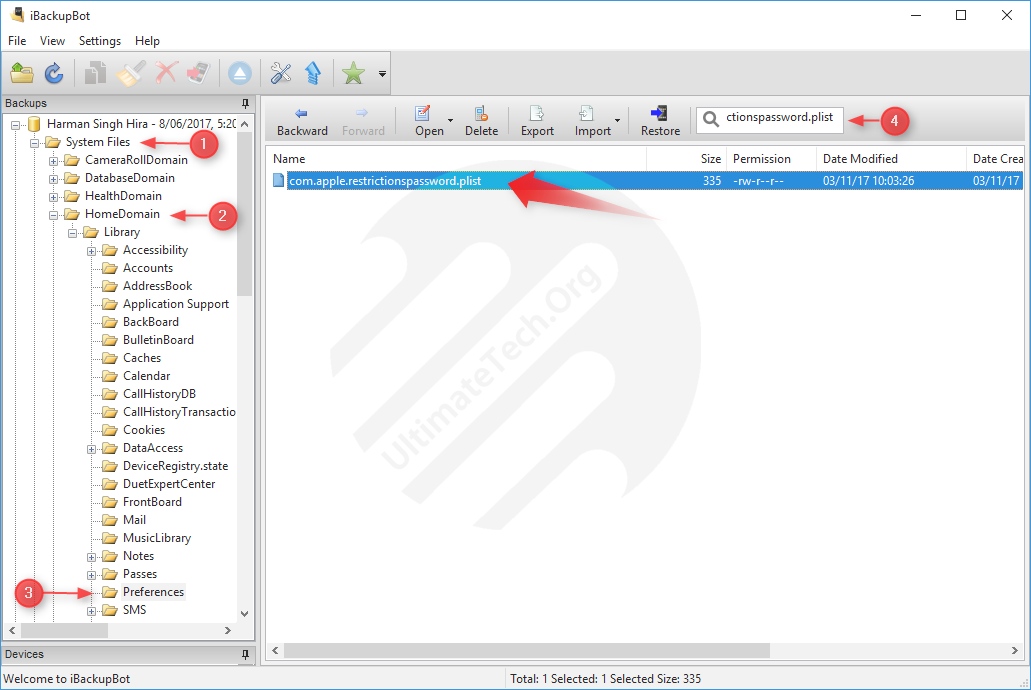Viewport: 1031px width, 690px height.
Task: Click the Restore toolbar icon
Action: tap(660, 121)
